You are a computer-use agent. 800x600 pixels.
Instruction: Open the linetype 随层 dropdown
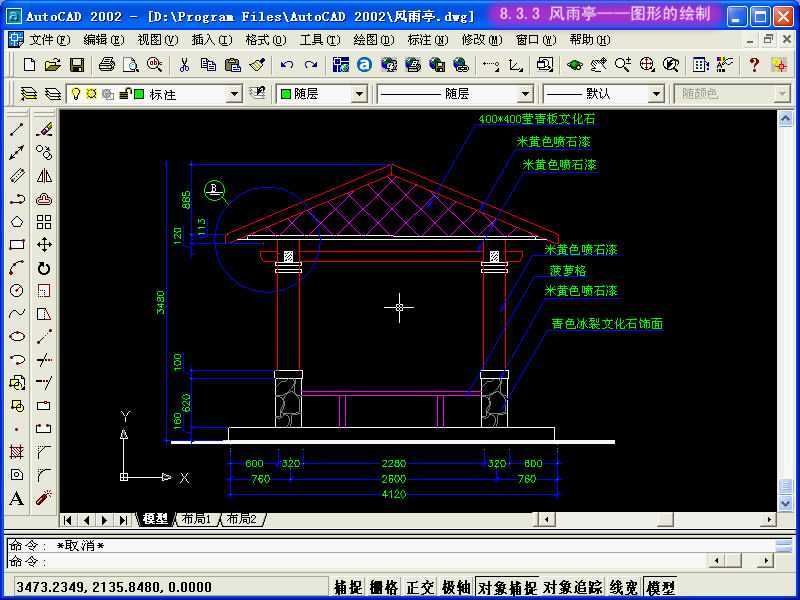click(525, 94)
